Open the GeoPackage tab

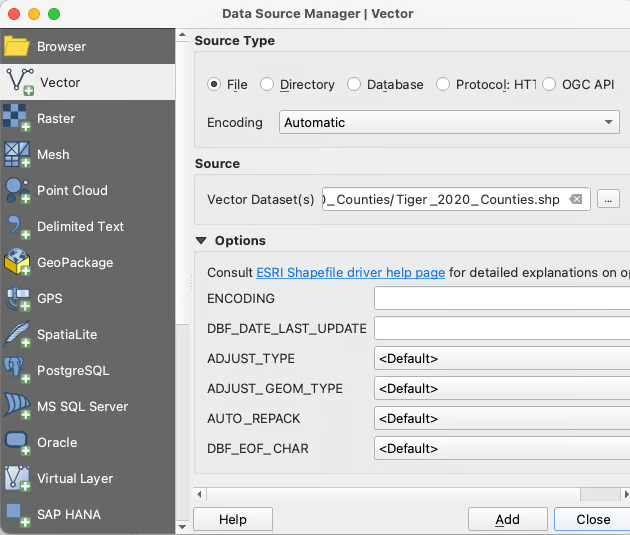pos(75,263)
